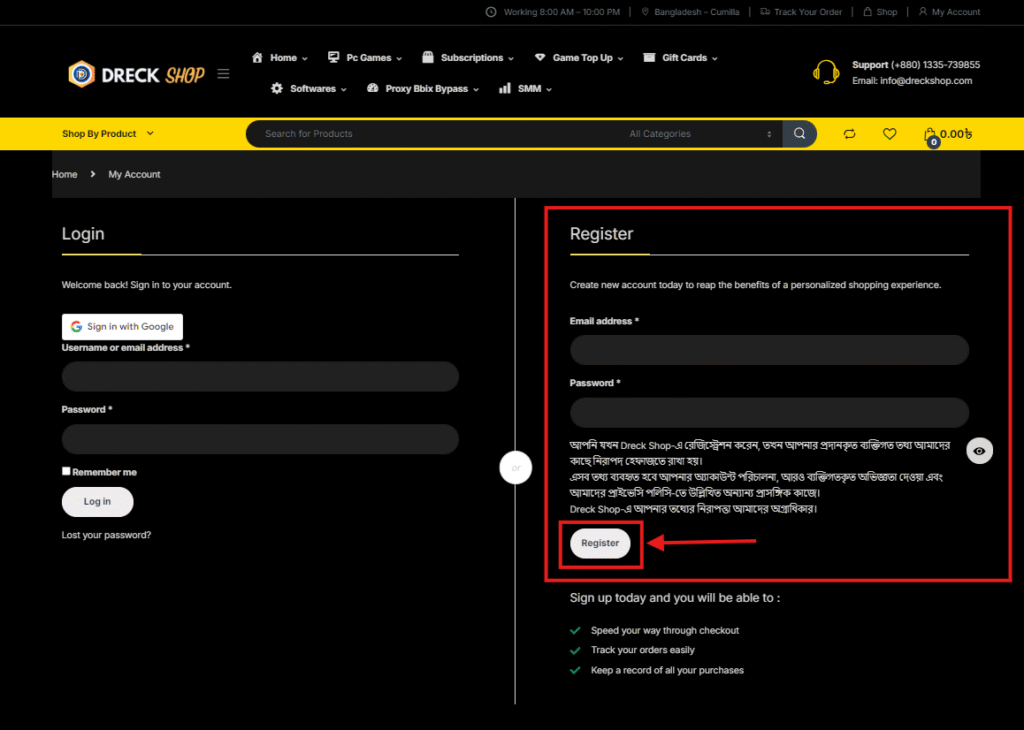Image resolution: width=1024 pixels, height=730 pixels.
Task: Open the Pc Games menu item
Action: [369, 57]
